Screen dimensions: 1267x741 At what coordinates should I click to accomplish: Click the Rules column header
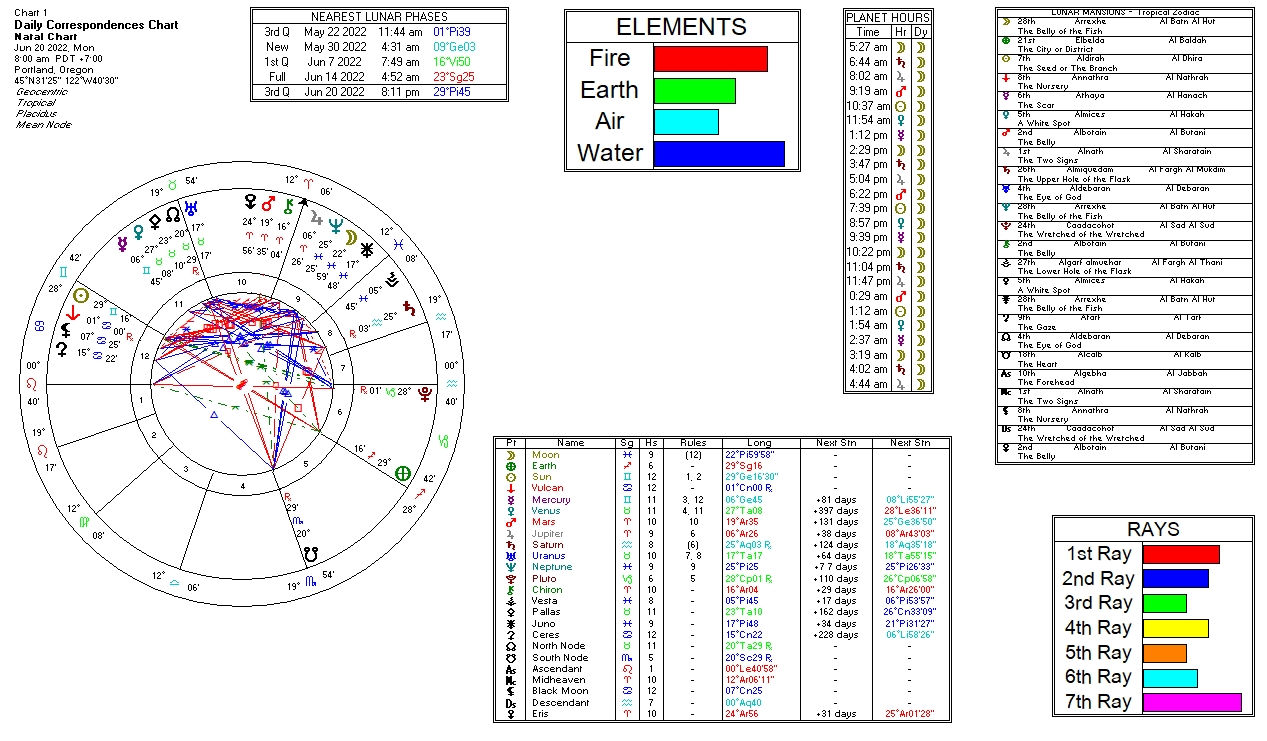click(x=693, y=443)
